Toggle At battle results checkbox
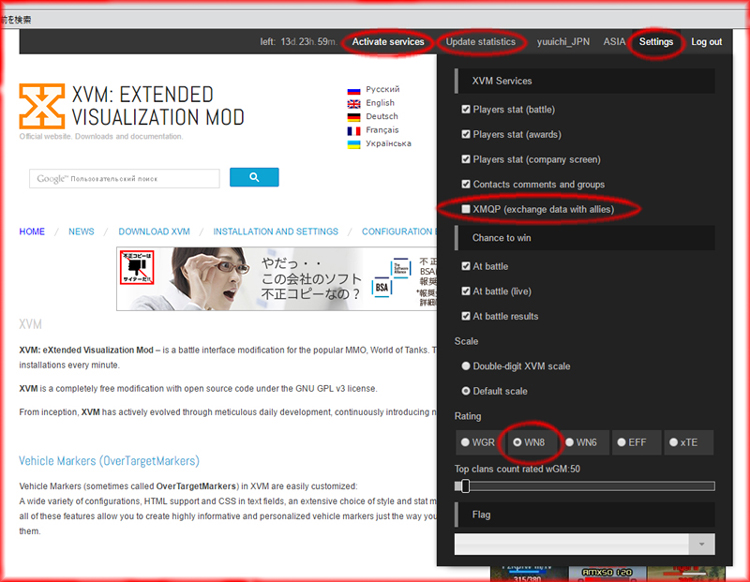 click(466, 316)
